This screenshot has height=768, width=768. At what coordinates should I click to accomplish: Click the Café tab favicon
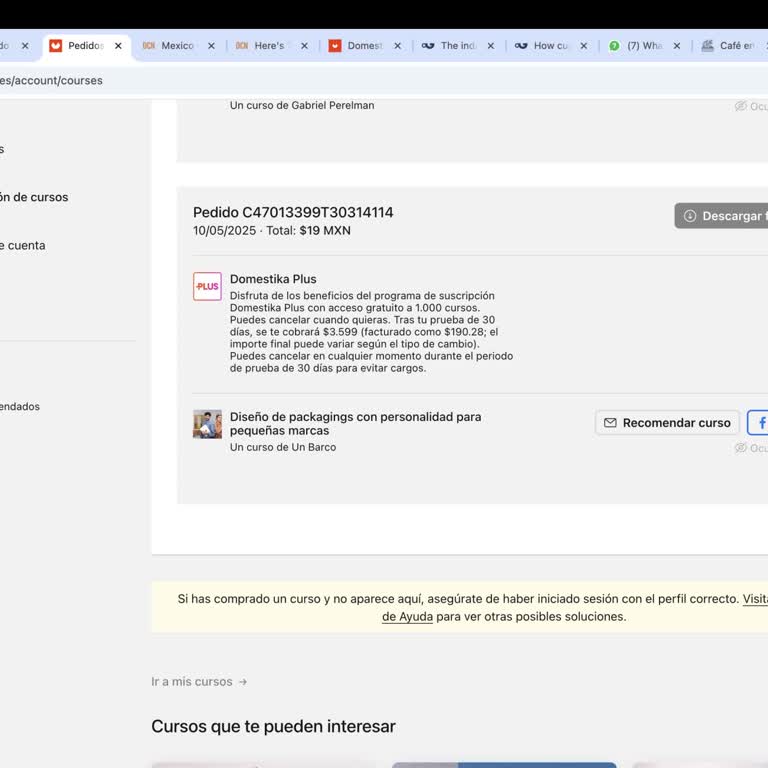click(707, 46)
